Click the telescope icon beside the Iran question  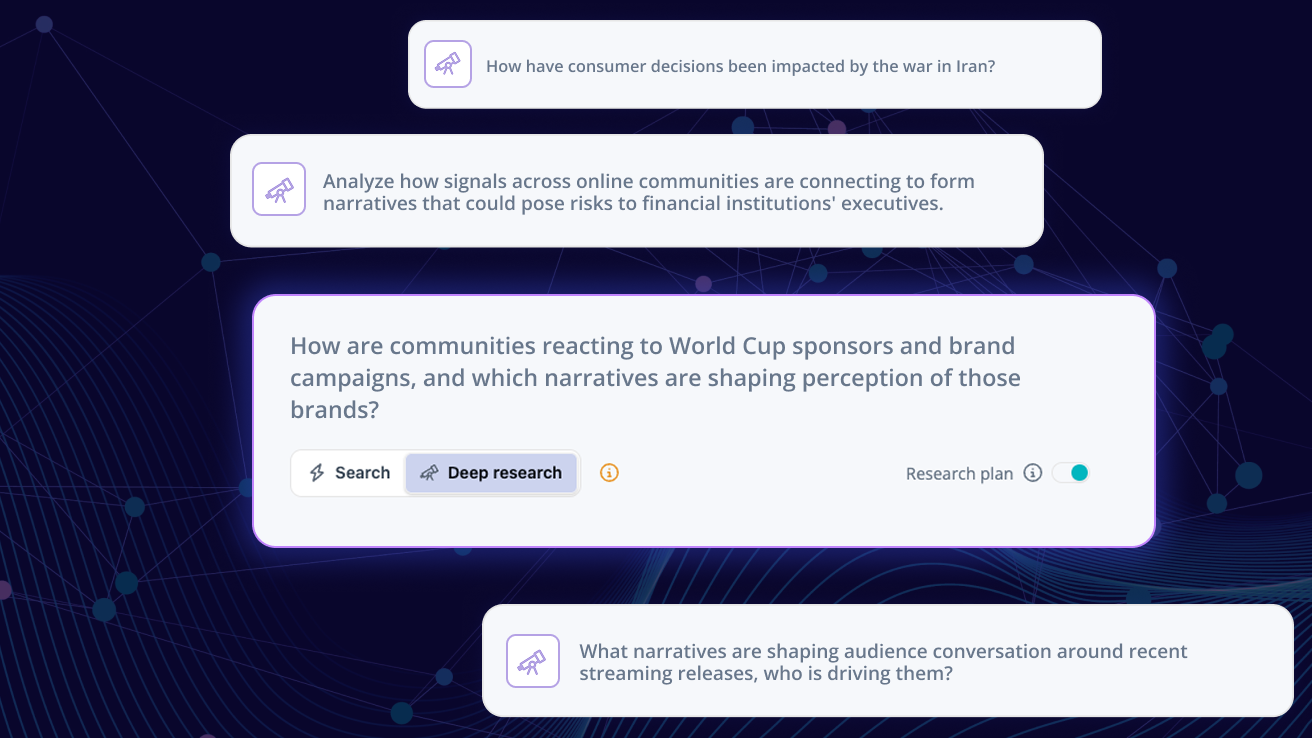click(x=448, y=63)
